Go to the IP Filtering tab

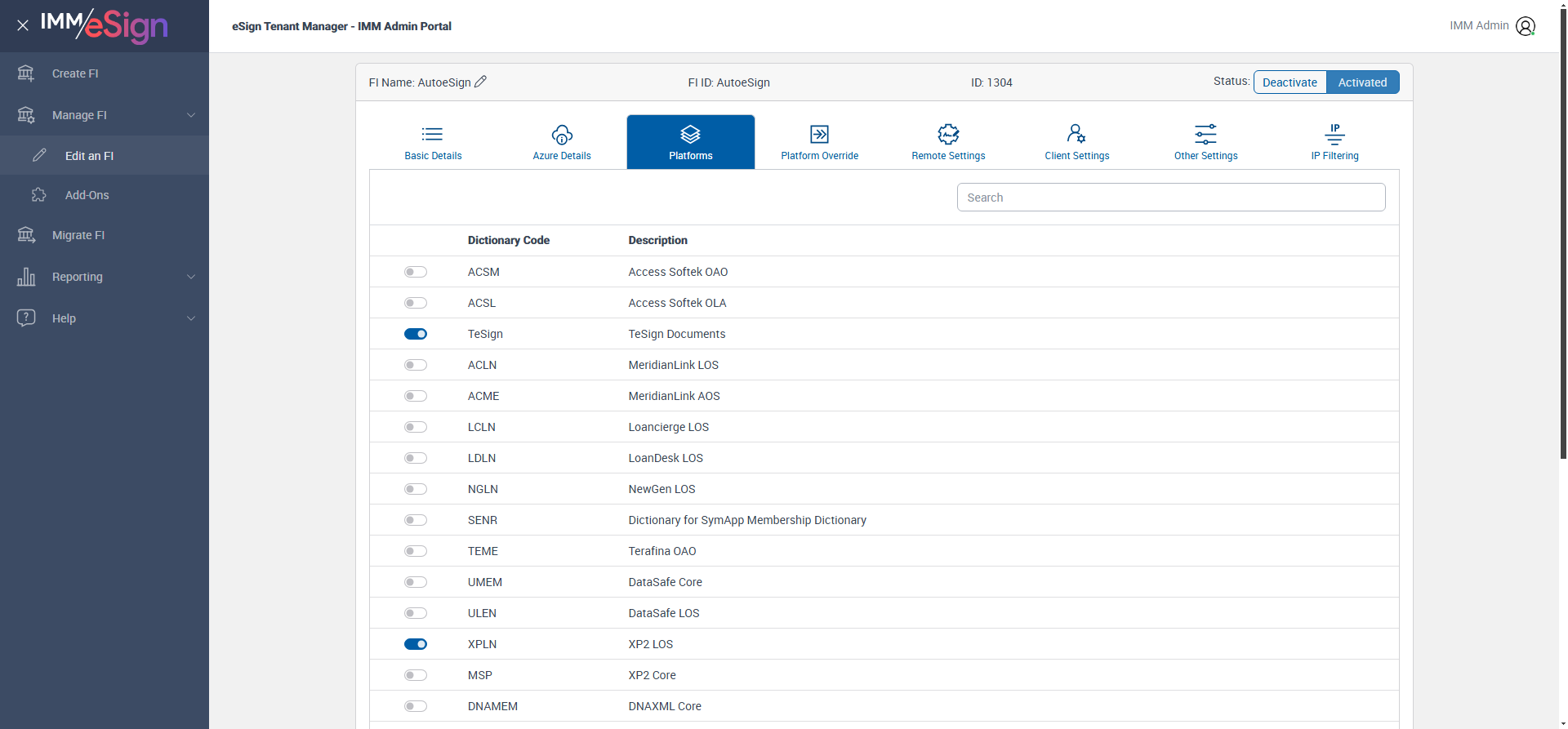tap(1334, 142)
